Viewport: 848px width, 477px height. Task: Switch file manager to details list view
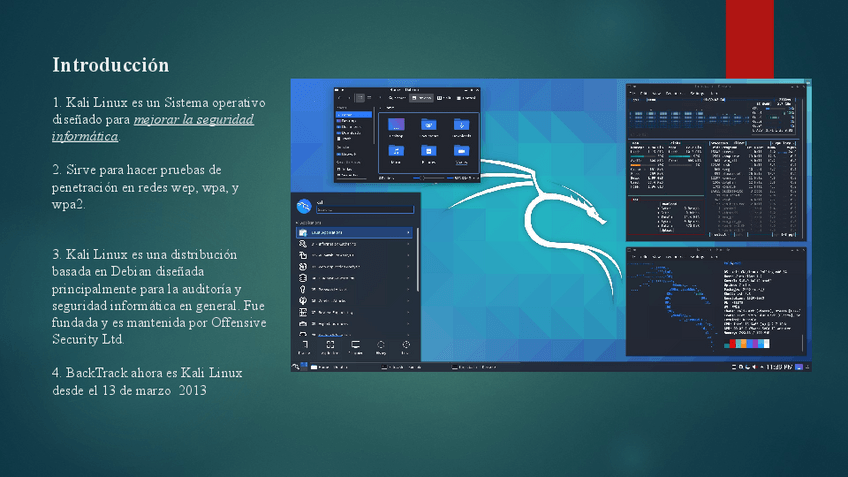pos(369,98)
